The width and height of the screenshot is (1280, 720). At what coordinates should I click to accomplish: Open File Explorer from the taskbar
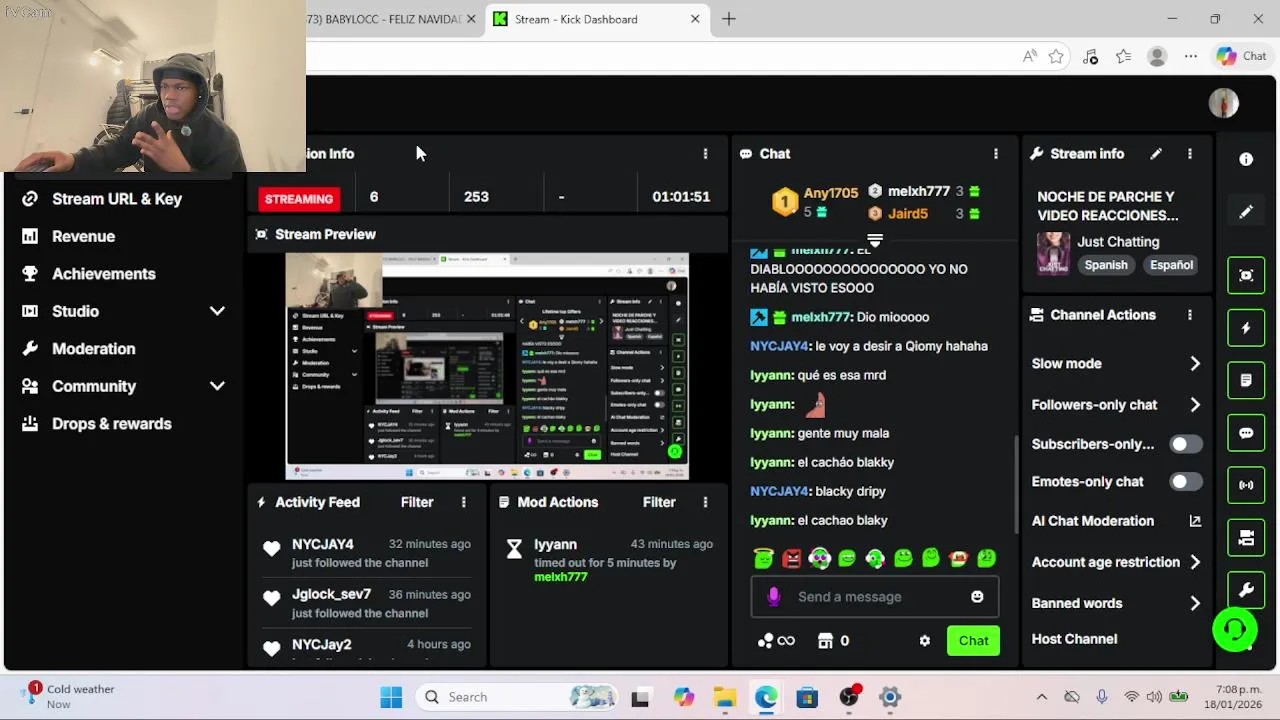tap(725, 697)
